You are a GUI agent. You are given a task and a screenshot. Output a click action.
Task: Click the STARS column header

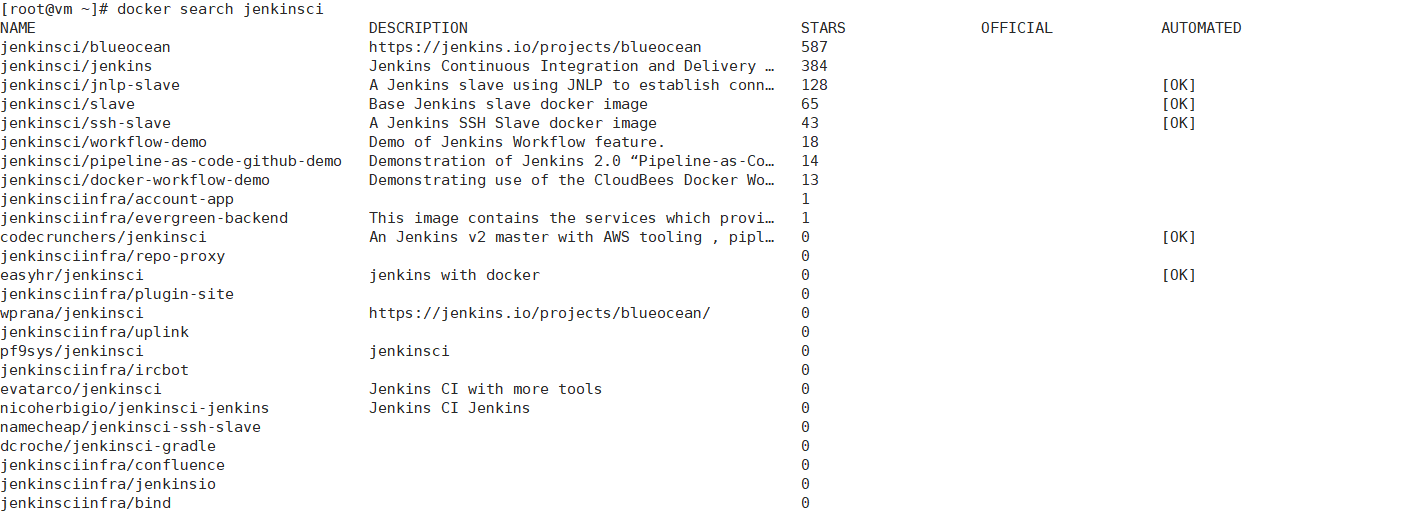tap(823, 28)
